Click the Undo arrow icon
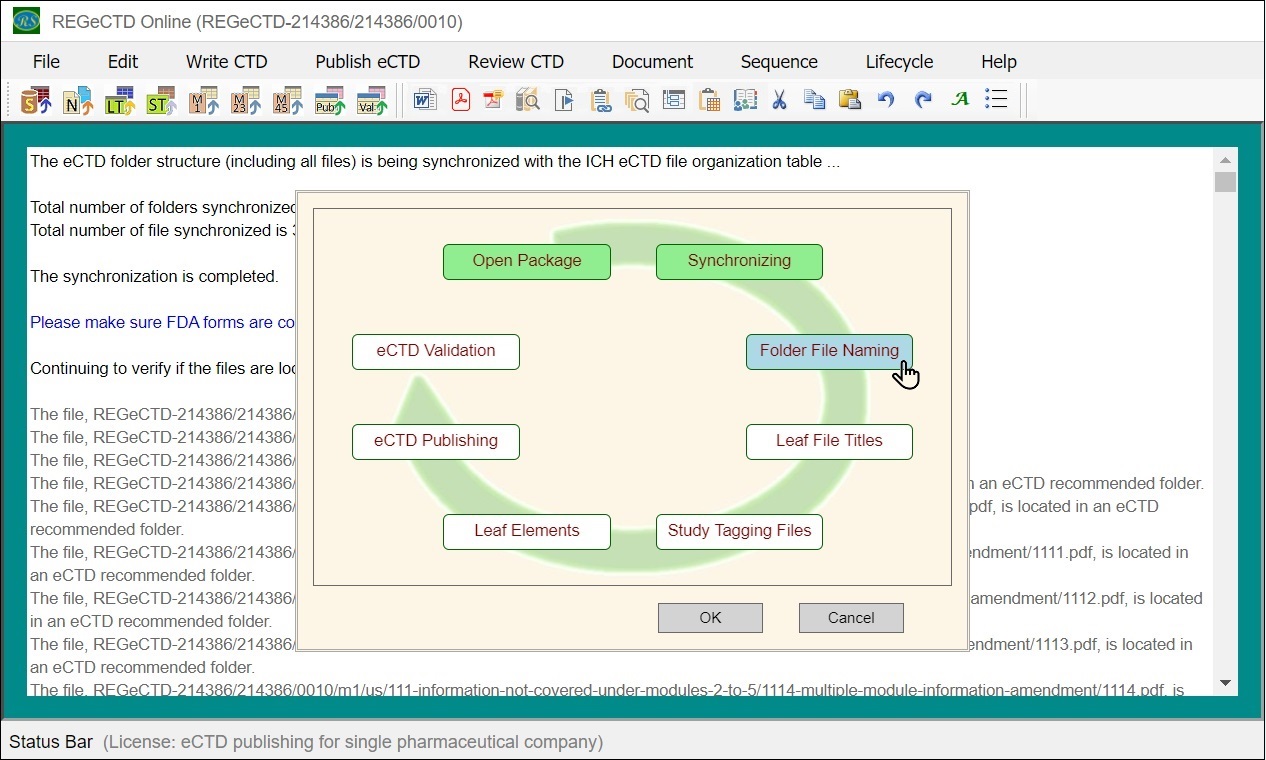Image resolution: width=1266 pixels, height=760 pixels. coord(886,100)
